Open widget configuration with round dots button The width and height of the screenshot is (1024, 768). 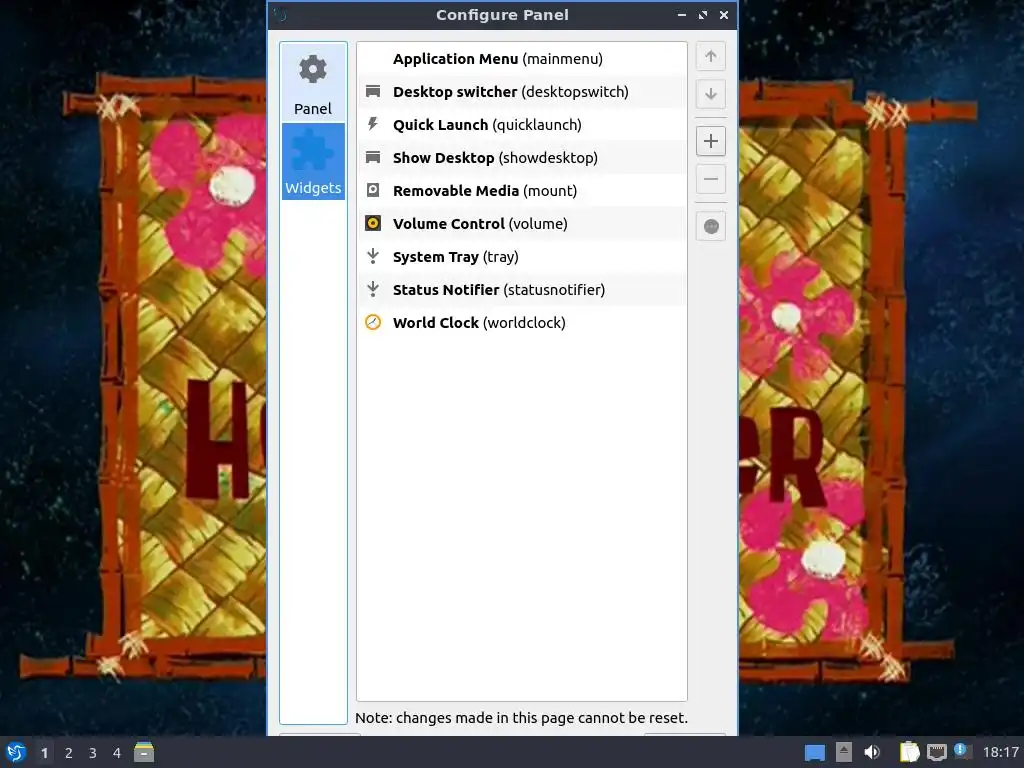(x=711, y=226)
